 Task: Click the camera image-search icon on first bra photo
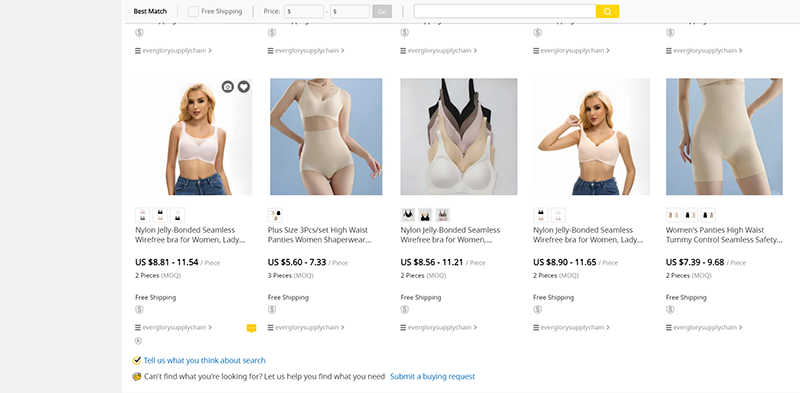[228, 87]
